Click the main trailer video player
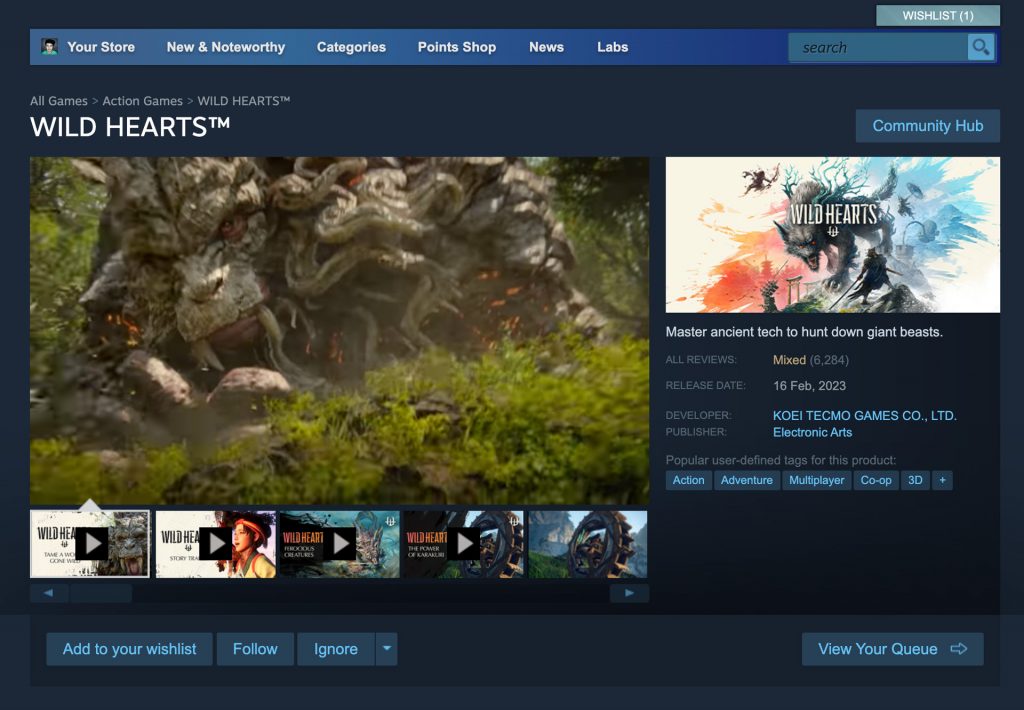This screenshot has width=1024, height=710. [340, 331]
